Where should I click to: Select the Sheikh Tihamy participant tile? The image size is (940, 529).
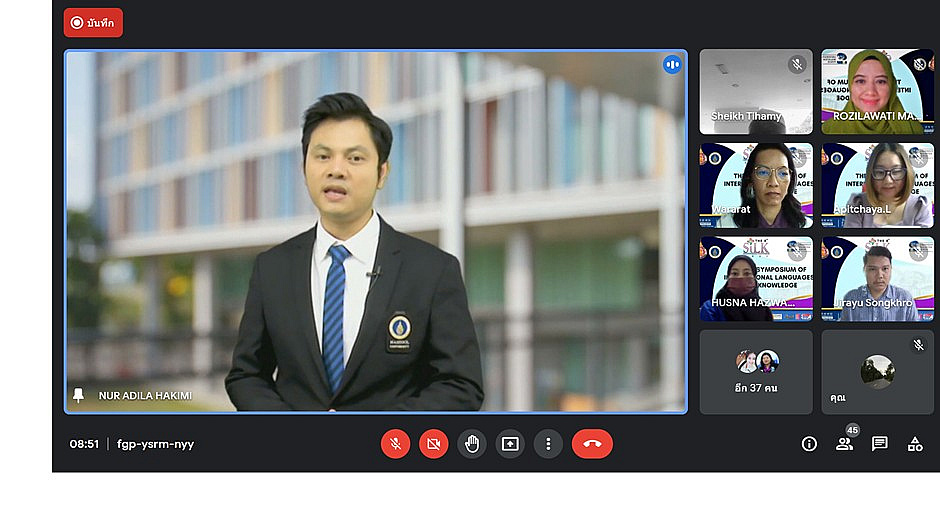(756, 91)
